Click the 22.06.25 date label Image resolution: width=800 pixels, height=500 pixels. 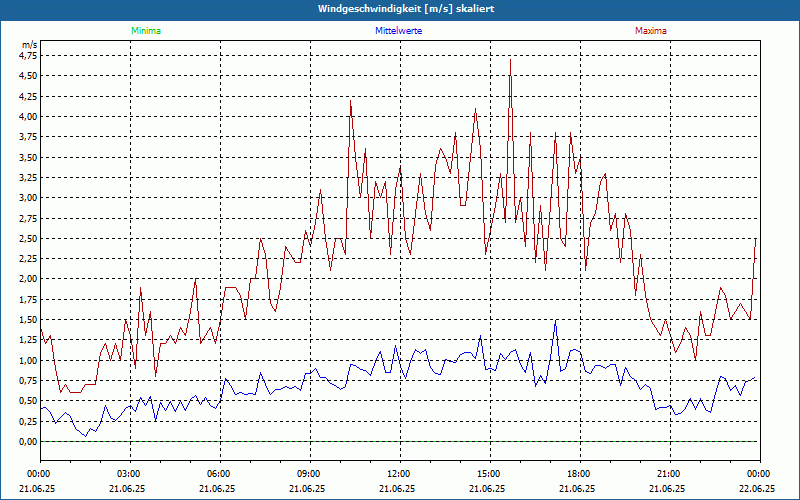757,488
